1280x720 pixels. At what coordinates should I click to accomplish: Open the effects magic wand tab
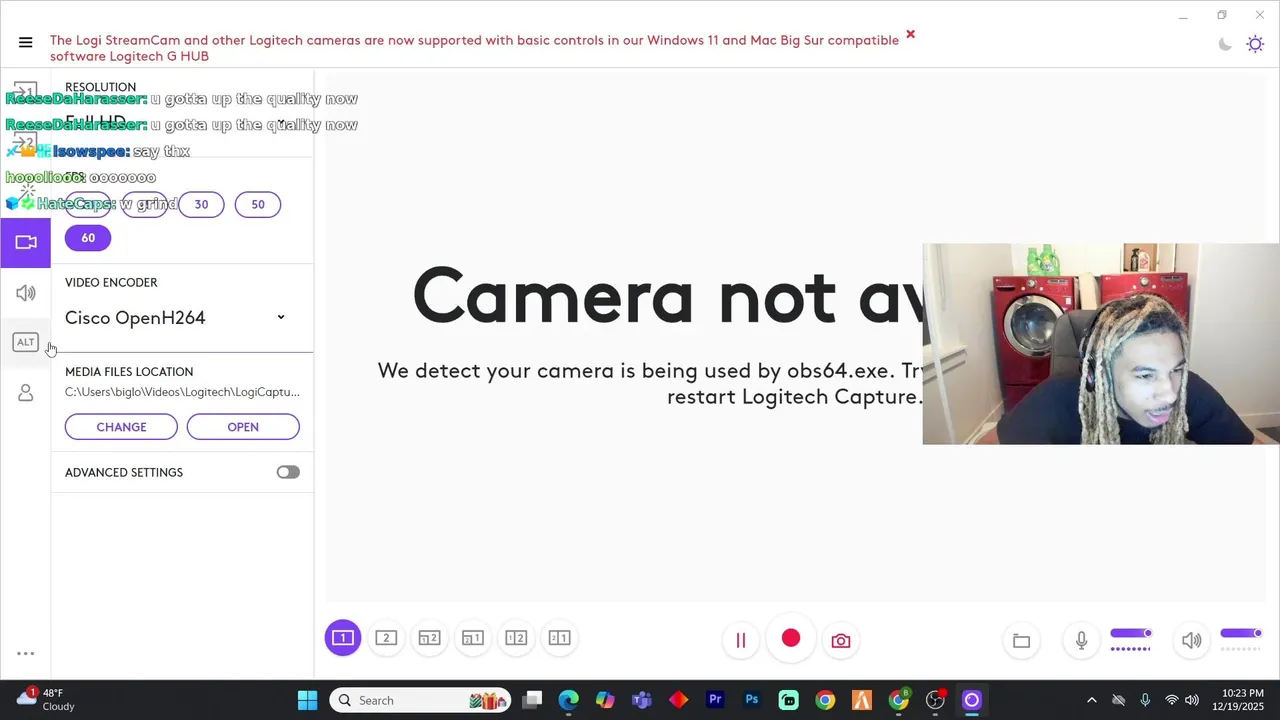[25, 192]
